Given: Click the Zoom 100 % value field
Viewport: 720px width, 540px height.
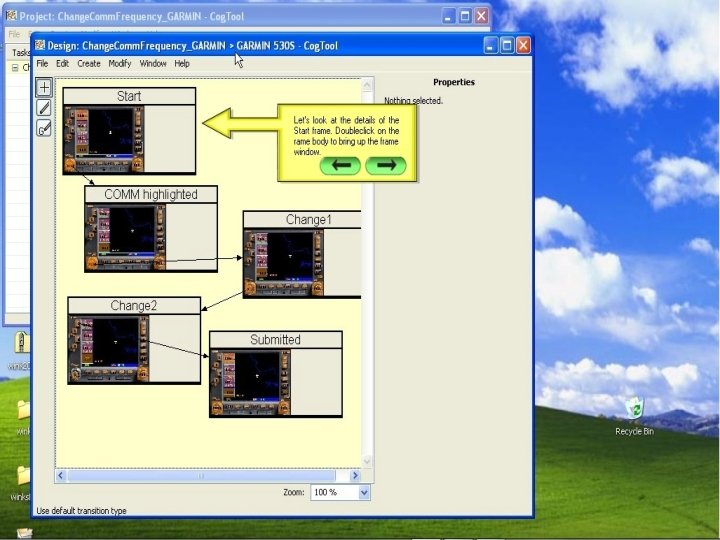Looking at the screenshot, I should pyautogui.click(x=335, y=492).
